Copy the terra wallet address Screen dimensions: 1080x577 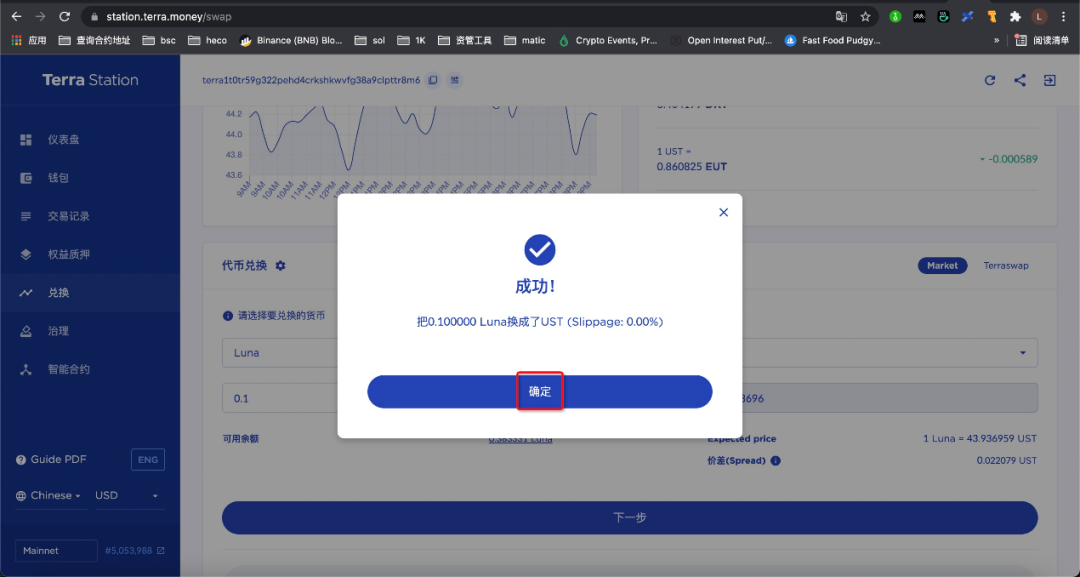coord(433,80)
